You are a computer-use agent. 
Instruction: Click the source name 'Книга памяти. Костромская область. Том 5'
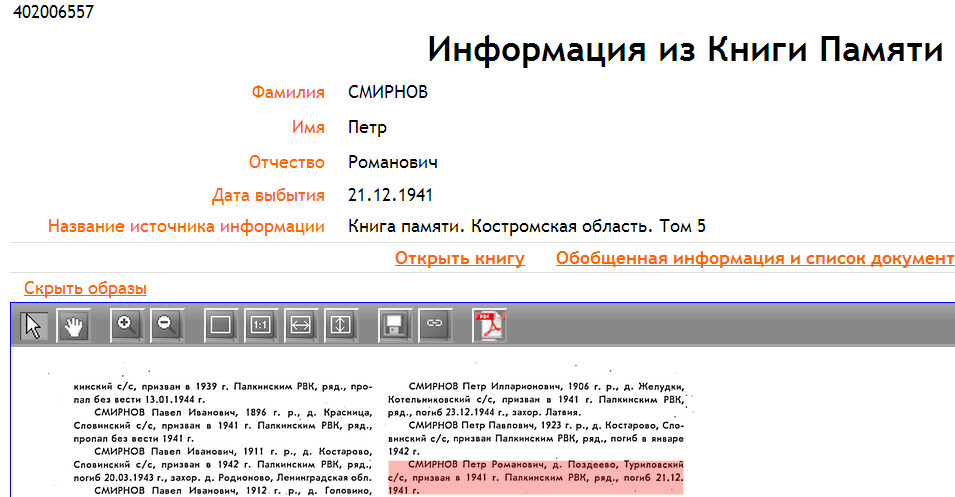click(527, 226)
